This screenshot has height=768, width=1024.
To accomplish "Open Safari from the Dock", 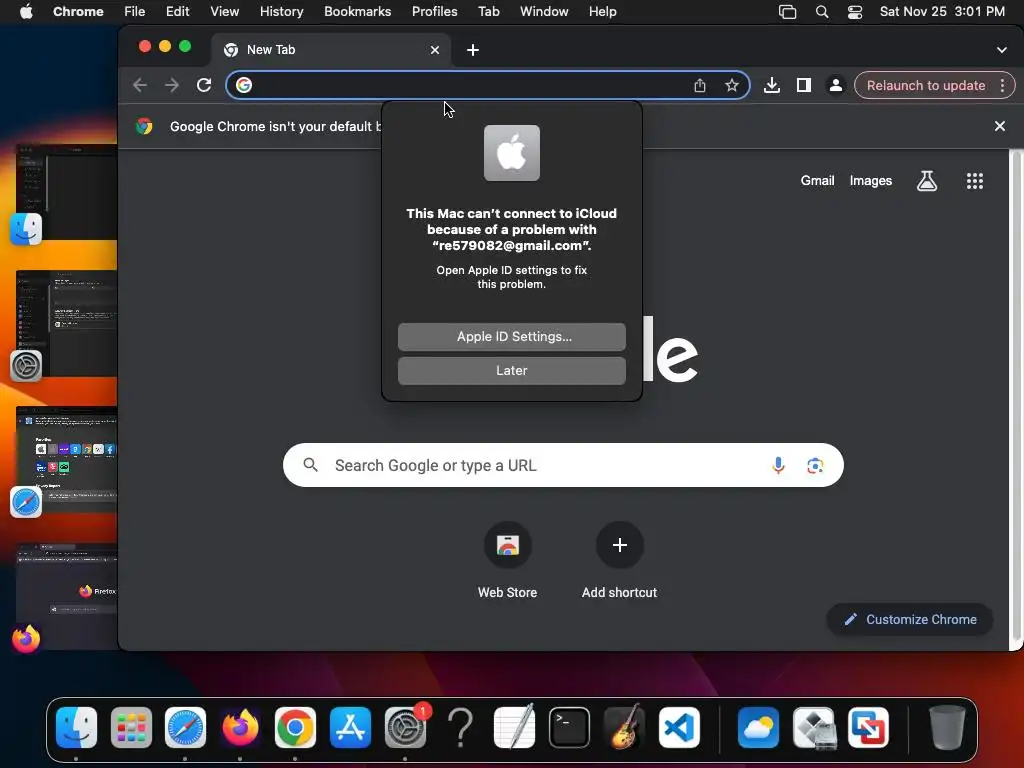I will (x=185, y=728).
